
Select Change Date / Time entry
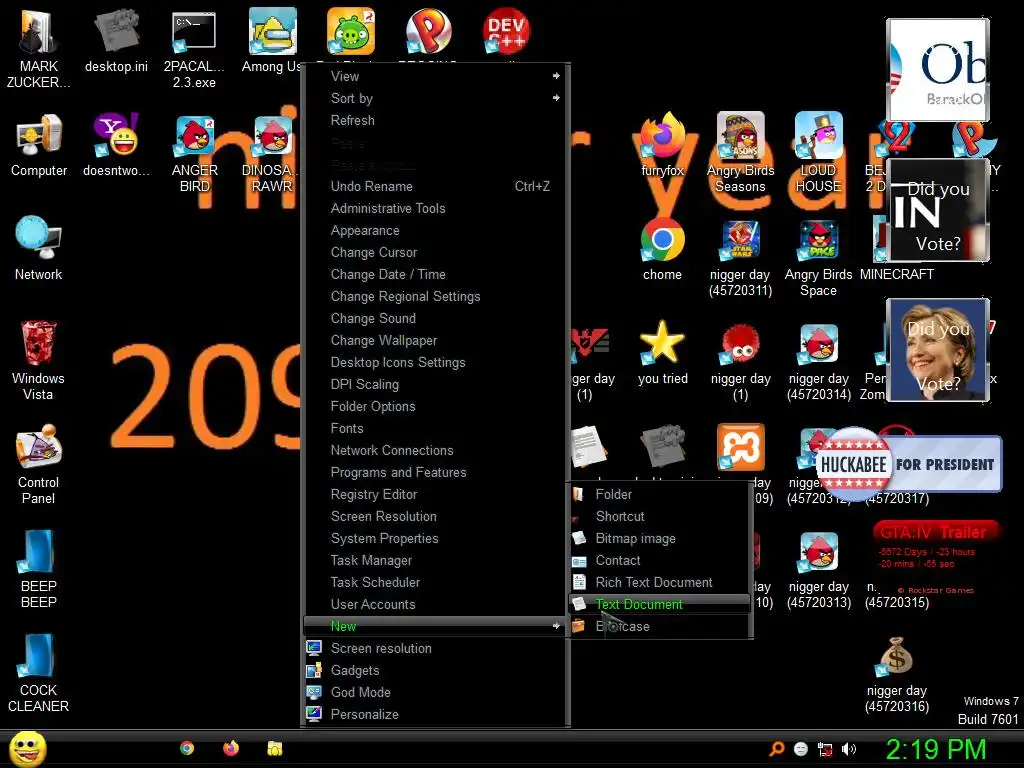coord(435,274)
